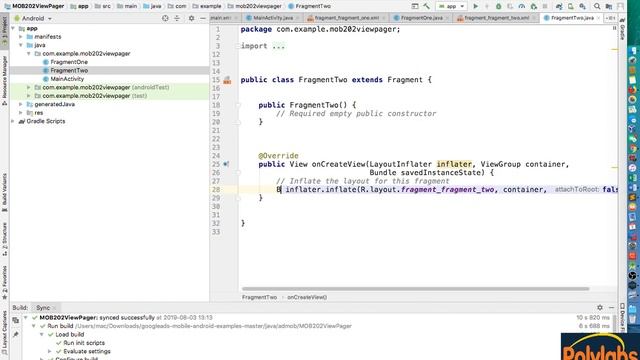Click the onCreateView() breadcrumb below editor
This screenshot has width=640, height=360.
point(307,298)
